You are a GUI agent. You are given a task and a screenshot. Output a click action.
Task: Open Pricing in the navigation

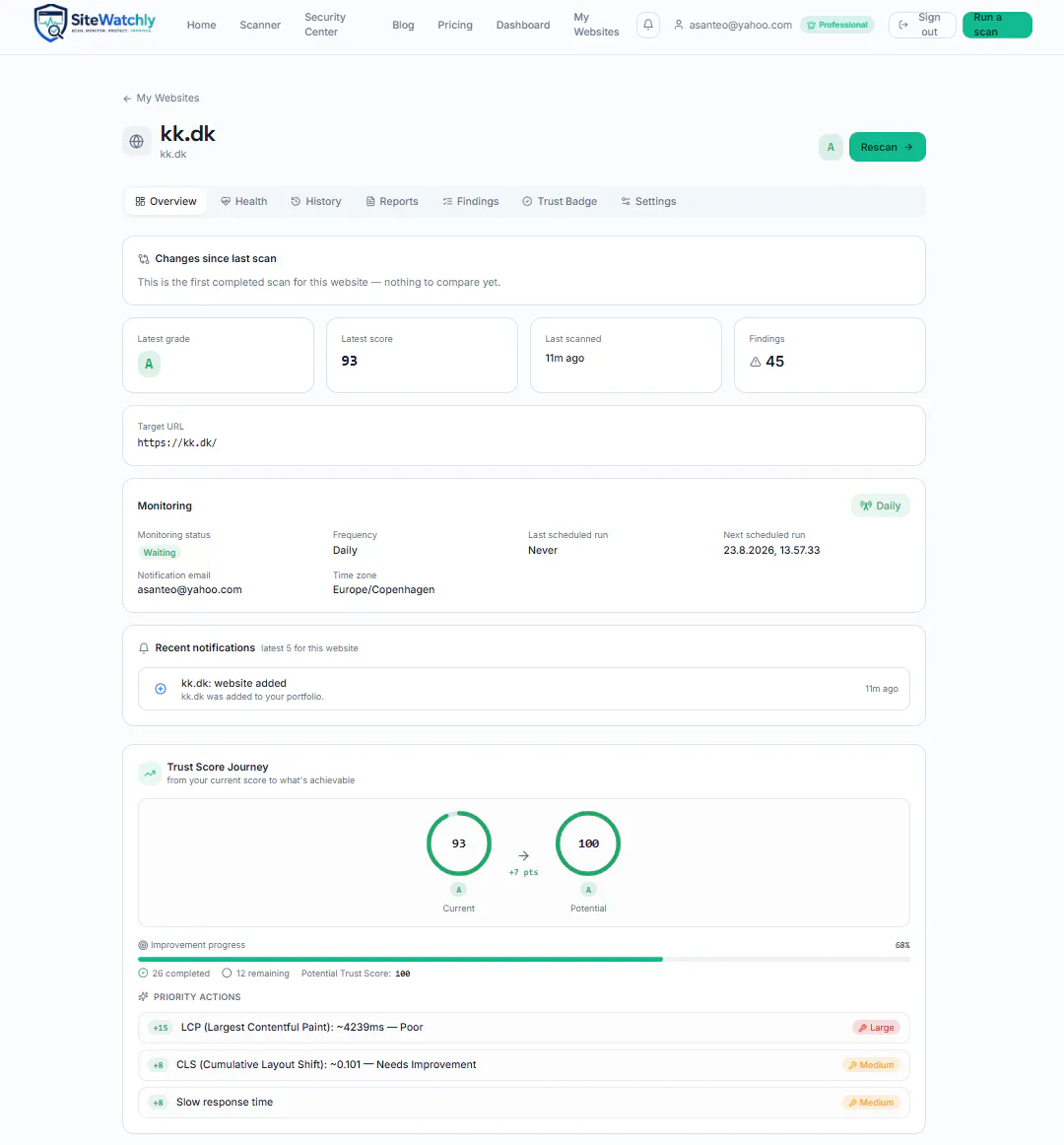455,25
